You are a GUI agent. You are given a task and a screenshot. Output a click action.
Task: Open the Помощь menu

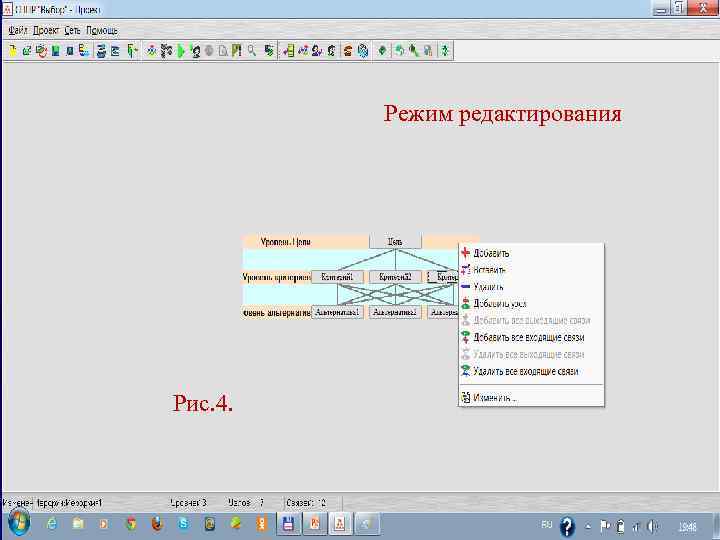[x=102, y=30]
